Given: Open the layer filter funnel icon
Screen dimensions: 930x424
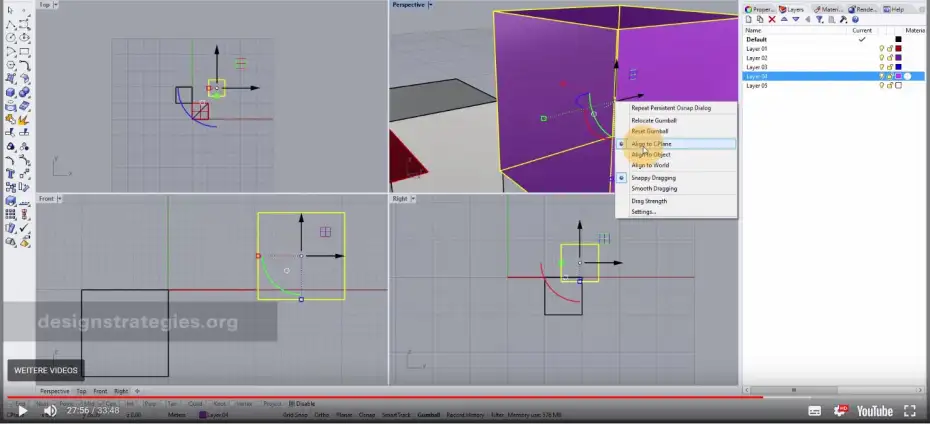Looking at the screenshot, I should [x=820, y=20].
